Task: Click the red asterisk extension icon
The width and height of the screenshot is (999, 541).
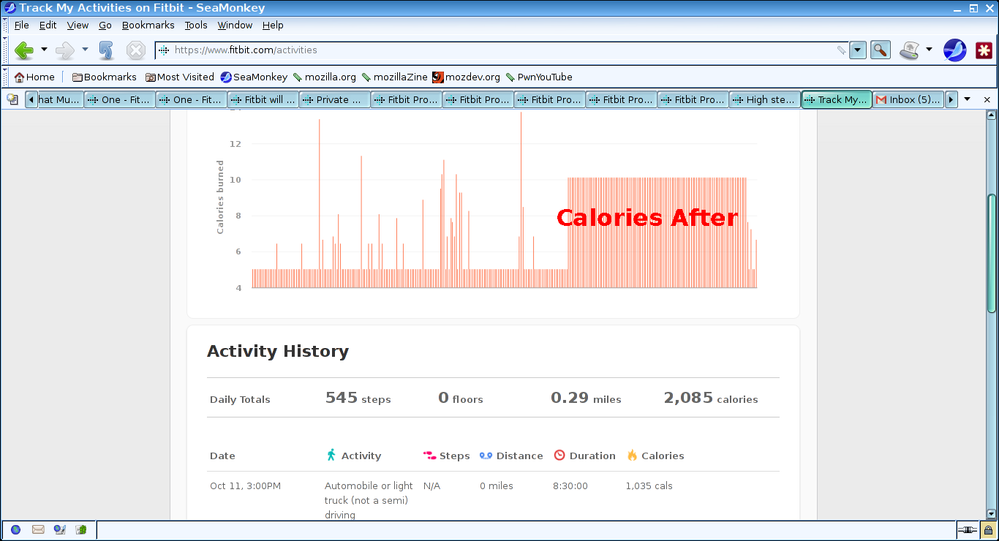Action: pyautogui.click(x=984, y=50)
